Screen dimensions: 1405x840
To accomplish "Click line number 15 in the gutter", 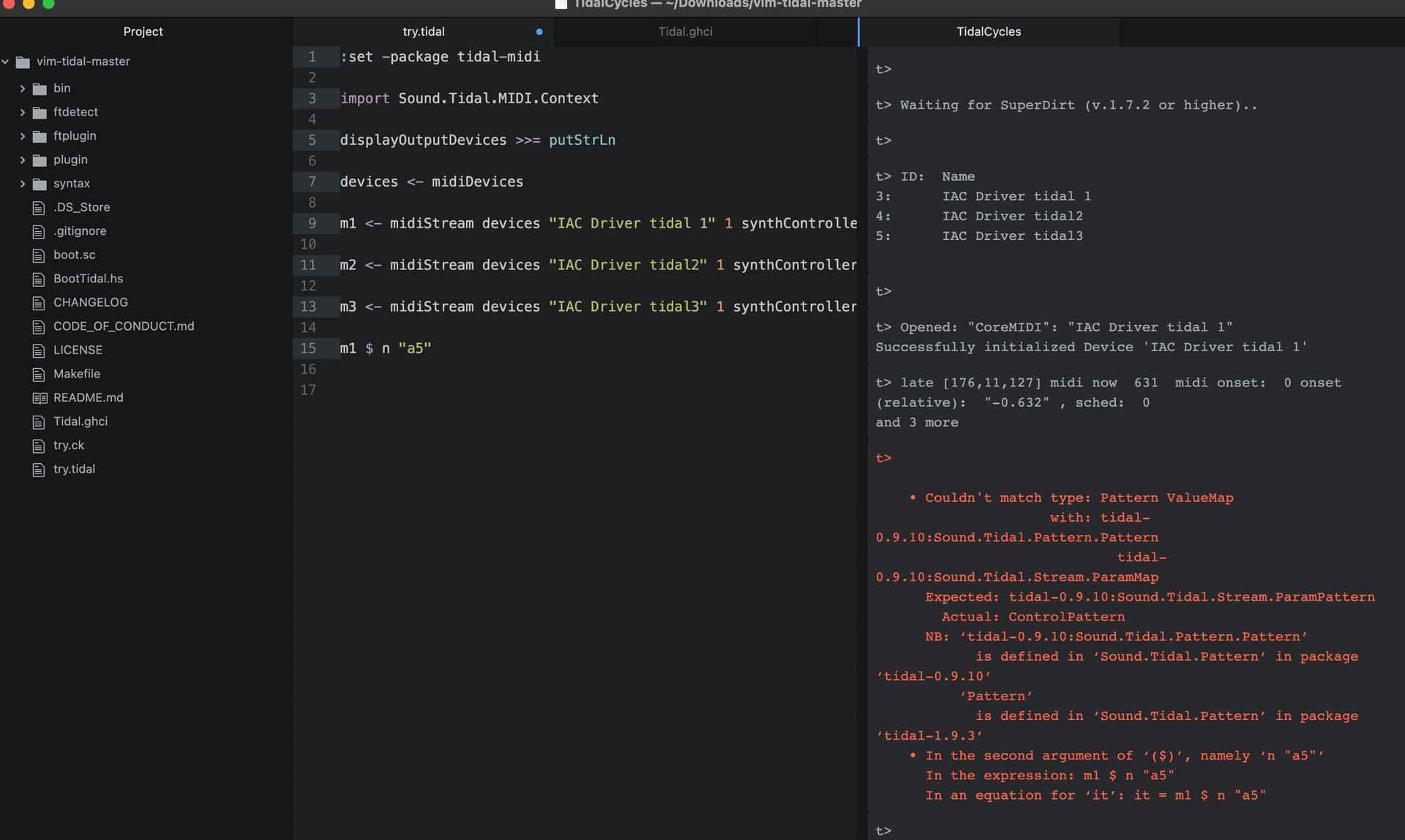I will click(308, 348).
